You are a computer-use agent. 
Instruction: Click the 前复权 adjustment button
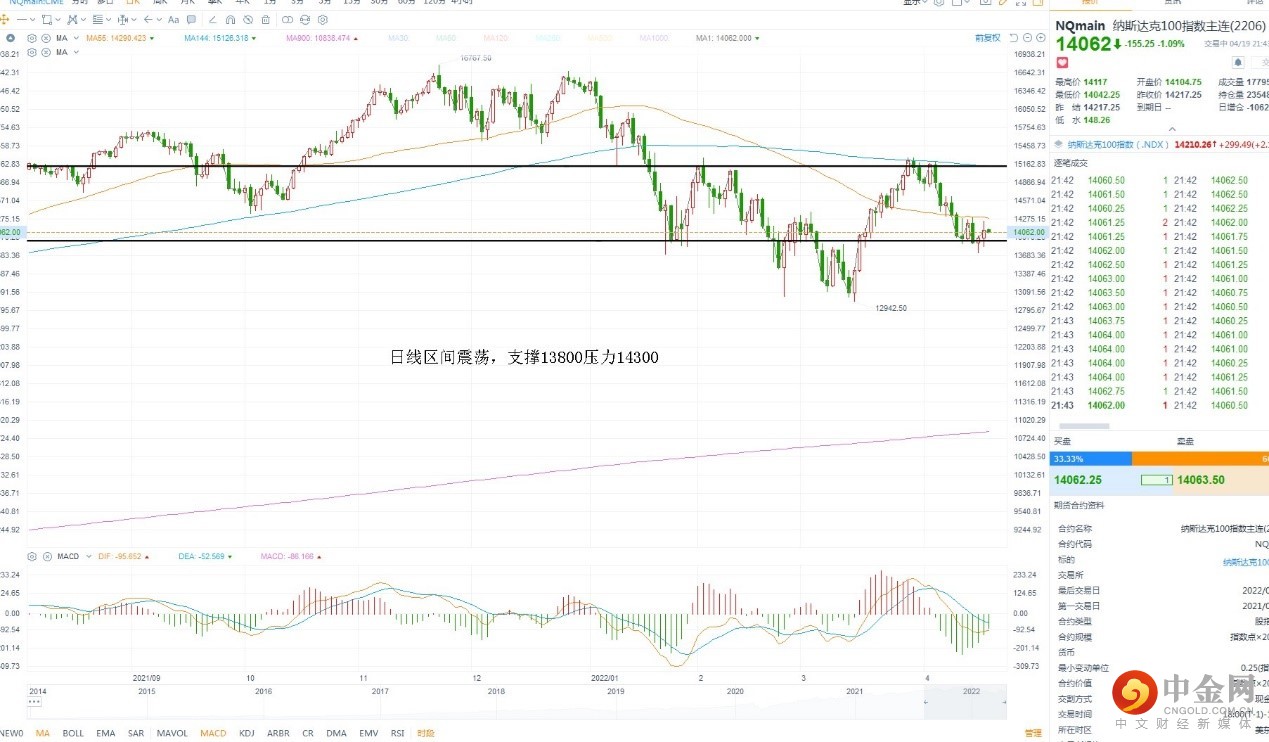tap(986, 38)
